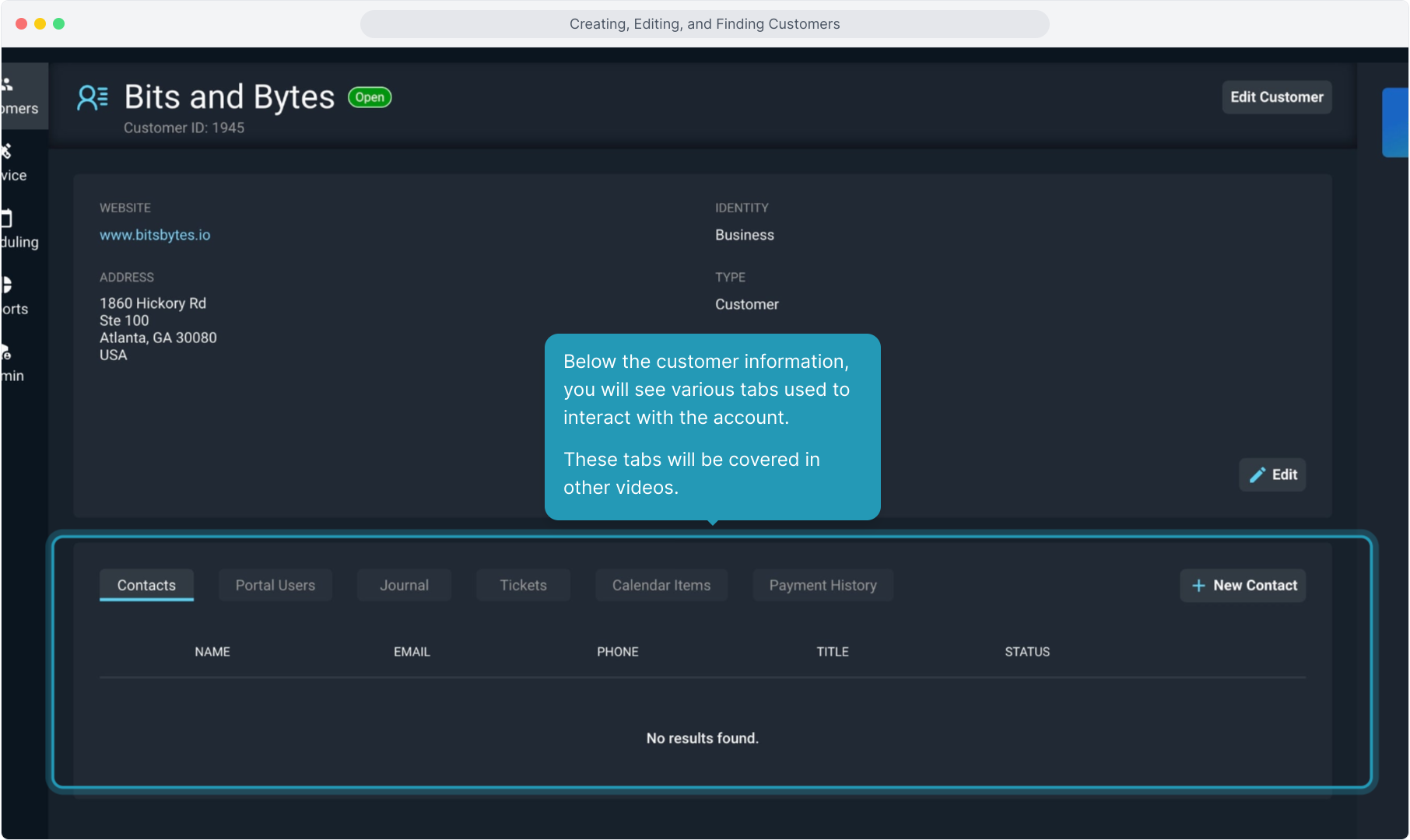Viewport: 1410px width, 840px height.
Task: Click the customer profile icon beside title
Action: 93,98
